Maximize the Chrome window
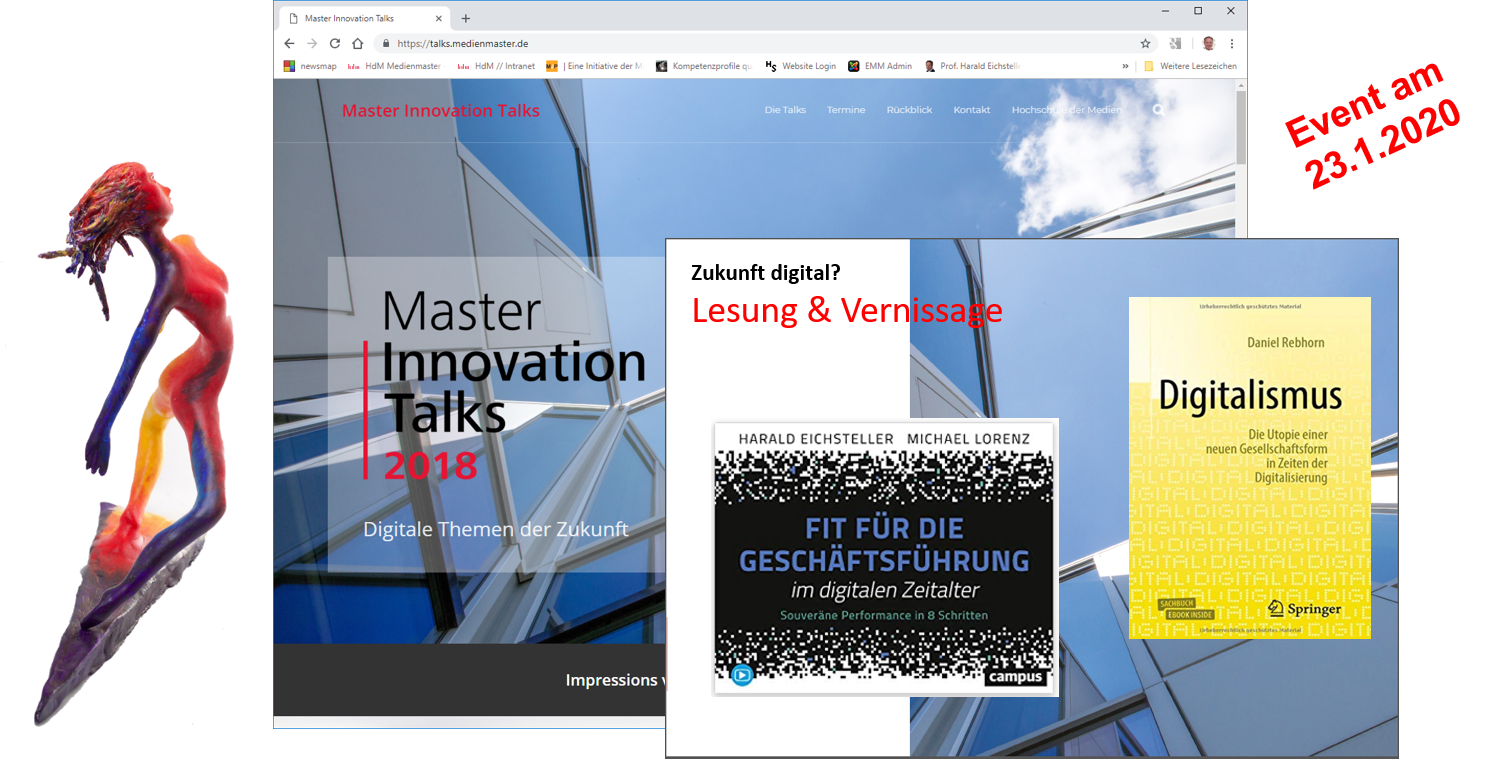Screen dimensions: 1498x759 [1198, 10]
